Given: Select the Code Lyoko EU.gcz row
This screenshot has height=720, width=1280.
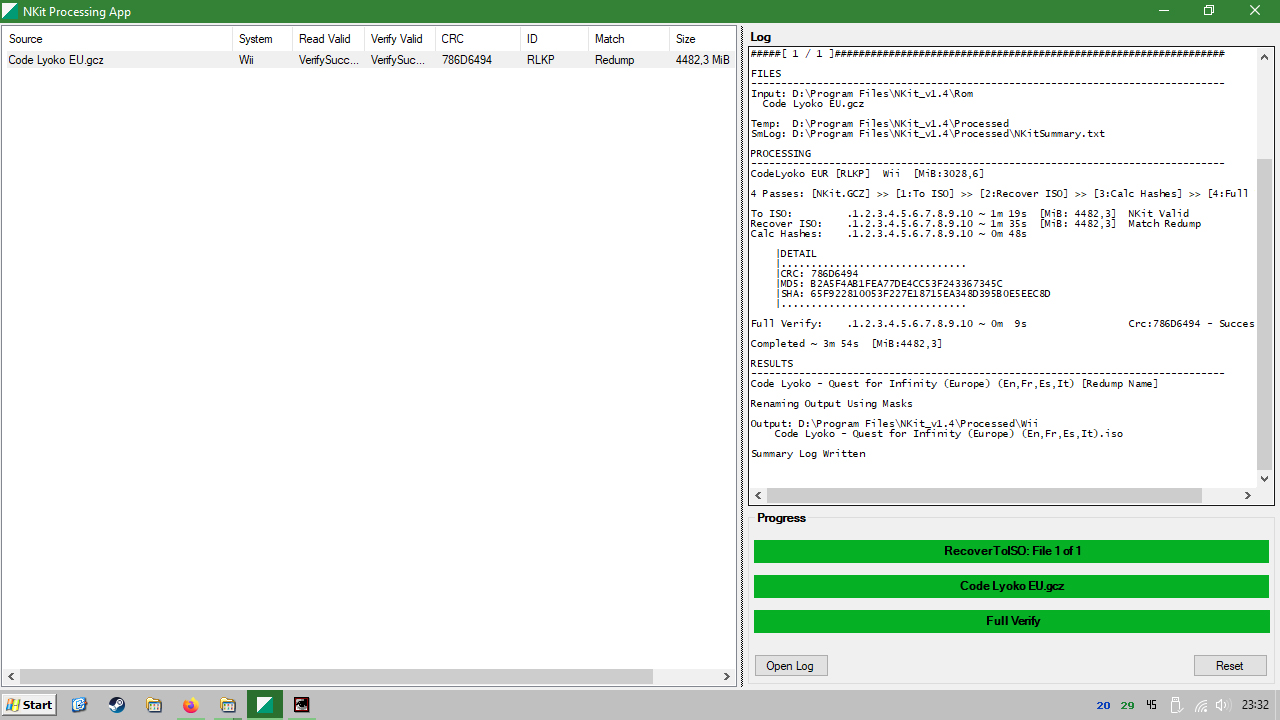Looking at the screenshot, I should pyautogui.click(x=368, y=60).
